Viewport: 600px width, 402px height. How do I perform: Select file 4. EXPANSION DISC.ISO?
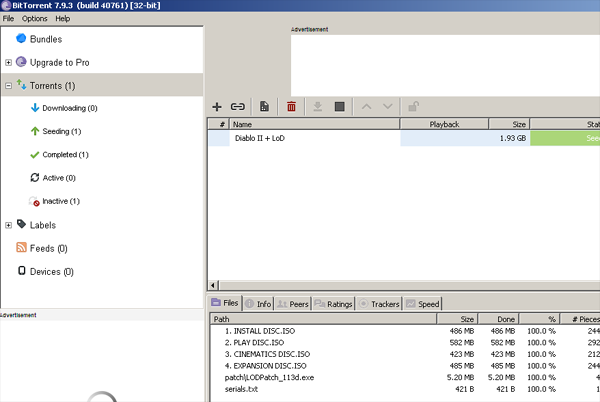(x=266, y=366)
